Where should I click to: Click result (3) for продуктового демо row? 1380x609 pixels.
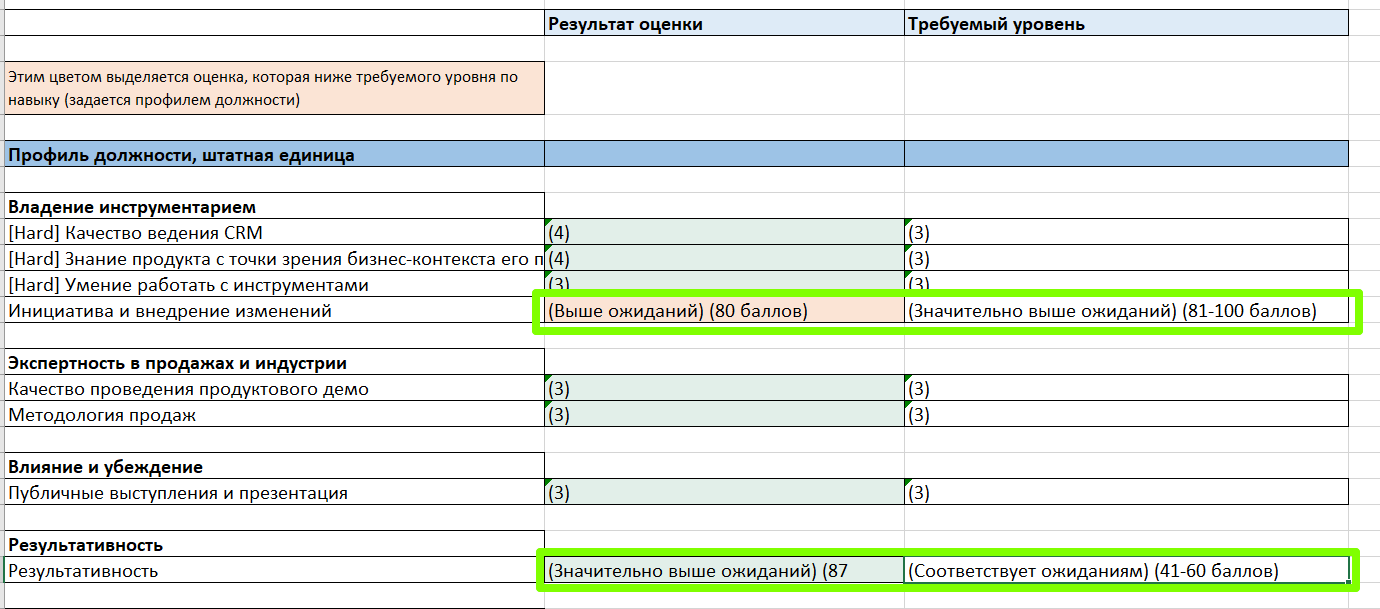point(725,388)
